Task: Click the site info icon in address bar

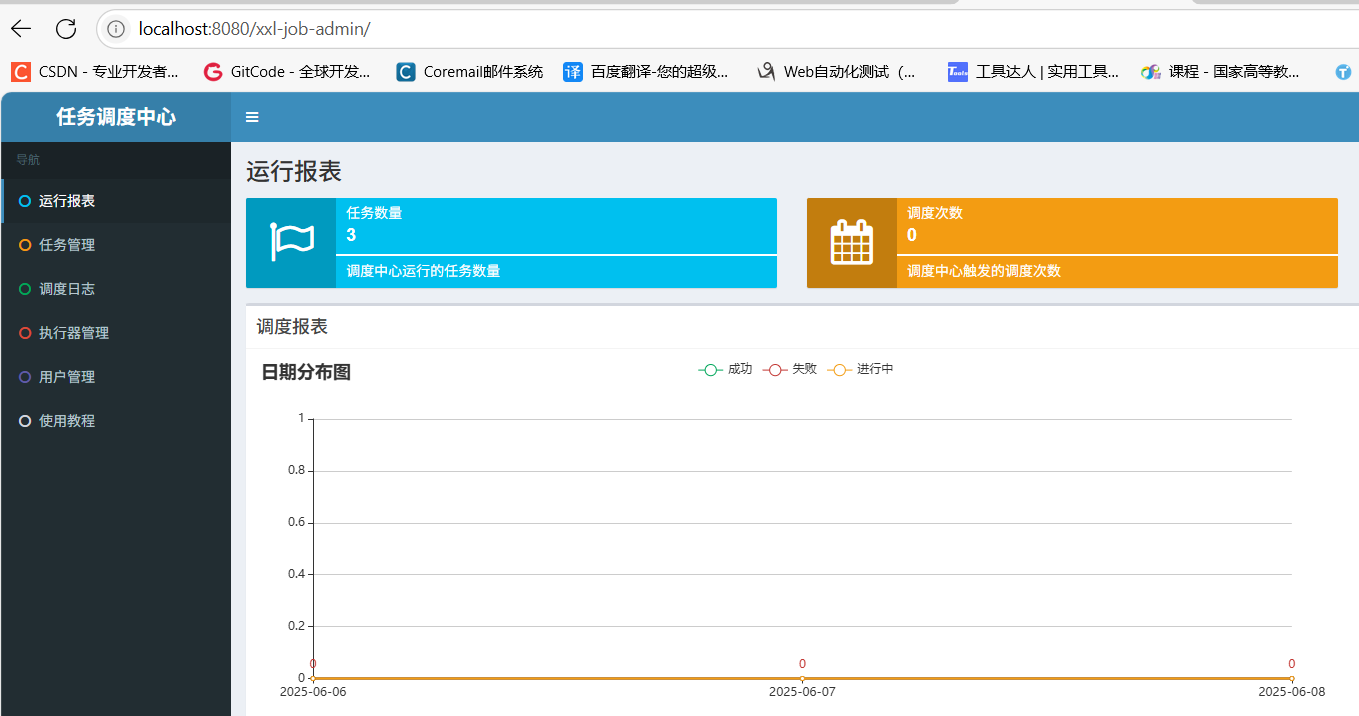Action: 117,29
